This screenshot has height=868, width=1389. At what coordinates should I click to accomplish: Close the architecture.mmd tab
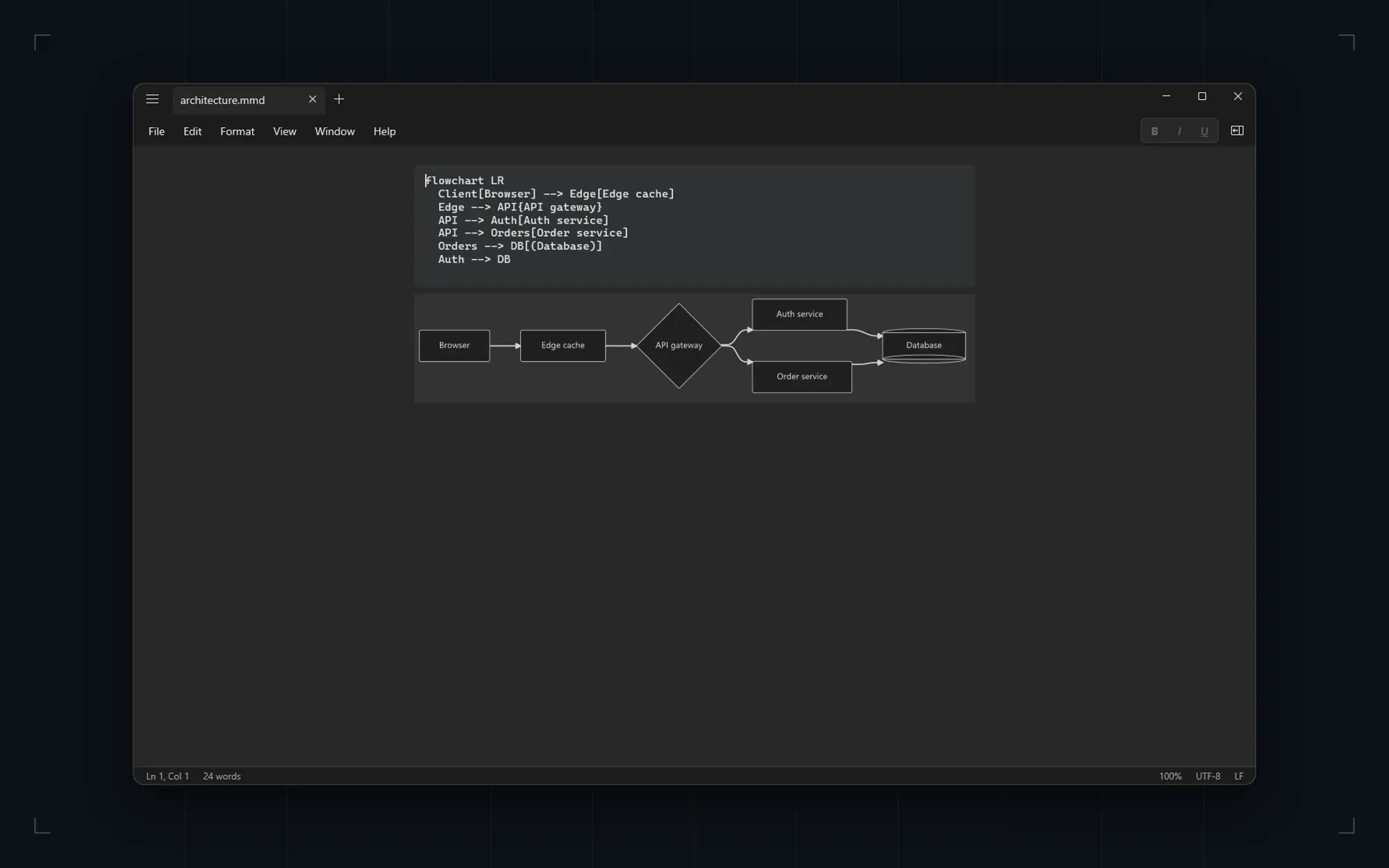pos(313,99)
